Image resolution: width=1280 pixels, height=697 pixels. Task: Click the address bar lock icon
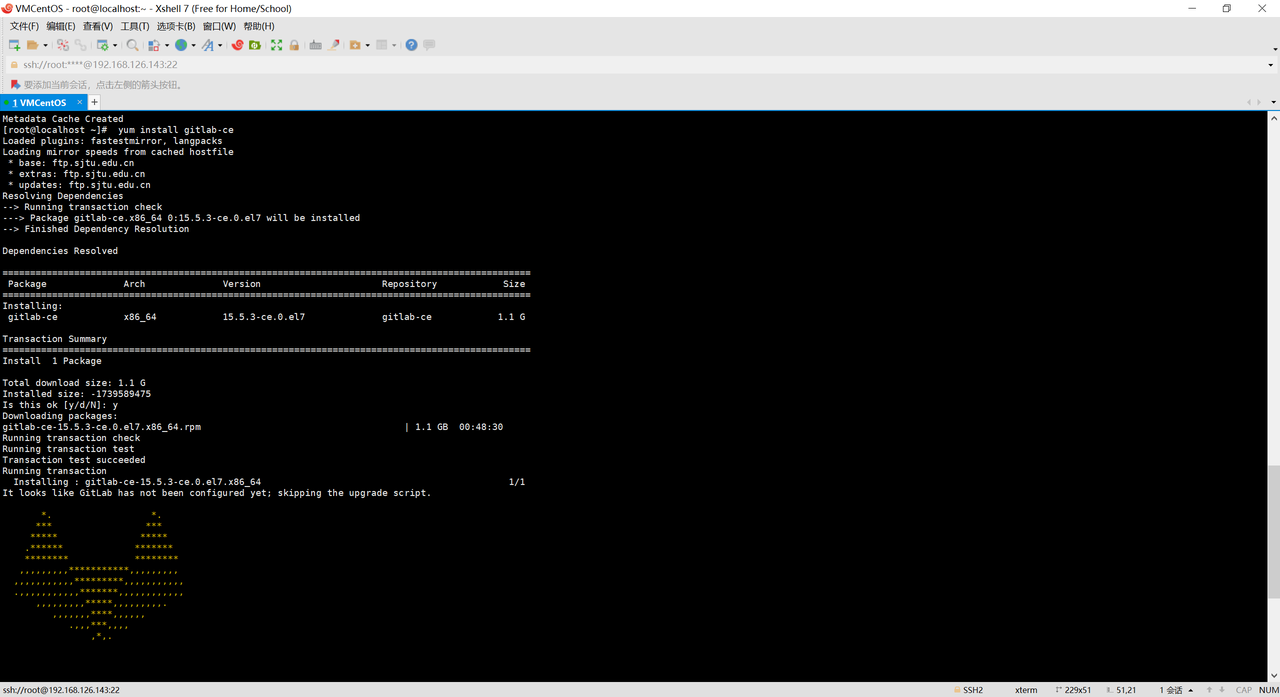point(13,65)
